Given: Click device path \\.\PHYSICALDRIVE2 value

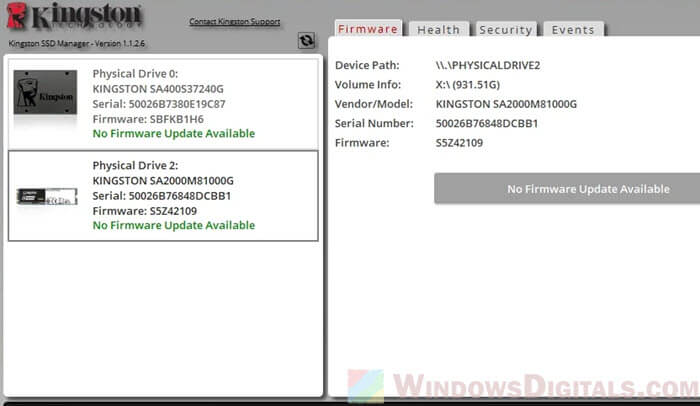Looking at the screenshot, I should pyautogui.click(x=488, y=66).
